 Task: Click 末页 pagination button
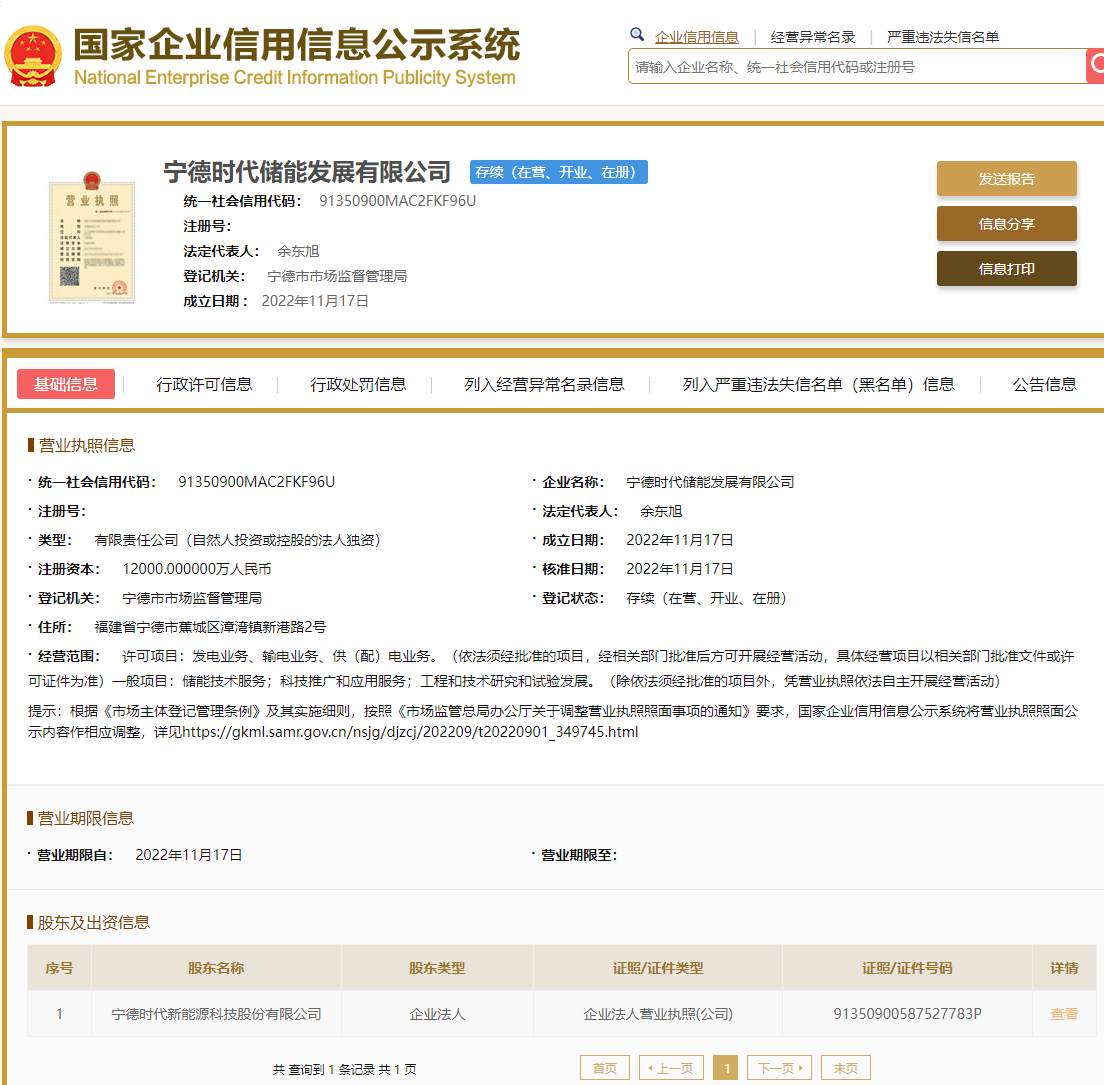(846, 1068)
